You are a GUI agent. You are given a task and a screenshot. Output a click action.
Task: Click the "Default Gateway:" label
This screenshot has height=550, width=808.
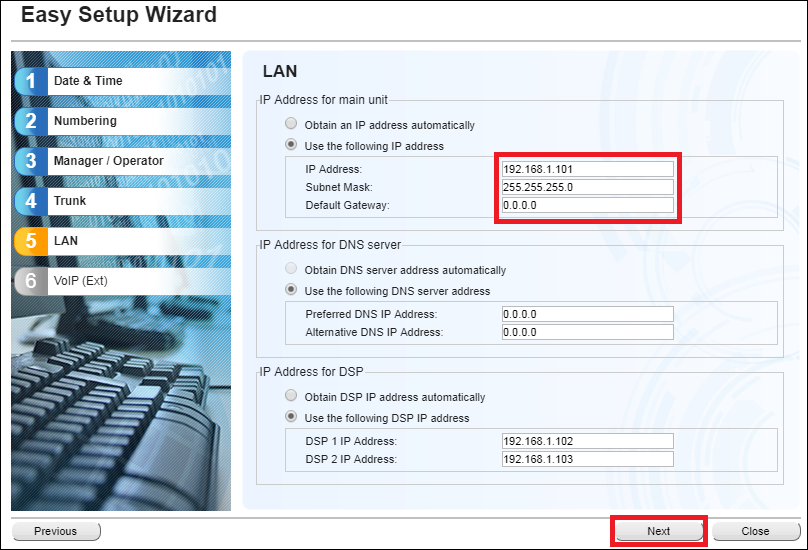pos(347,205)
